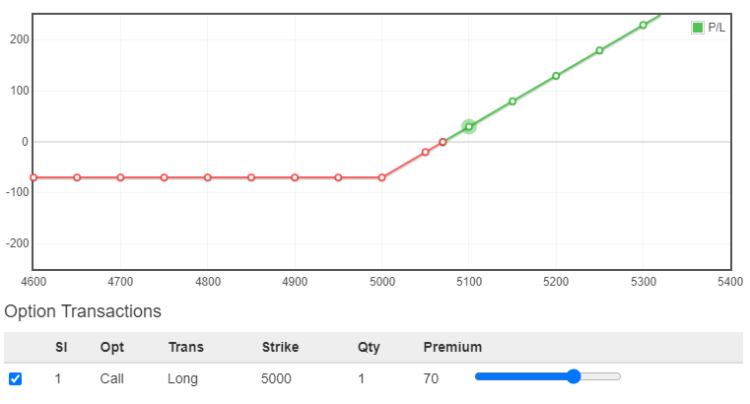Click the strike value 5000 in table
750x404 pixels.
tap(277, 379)
